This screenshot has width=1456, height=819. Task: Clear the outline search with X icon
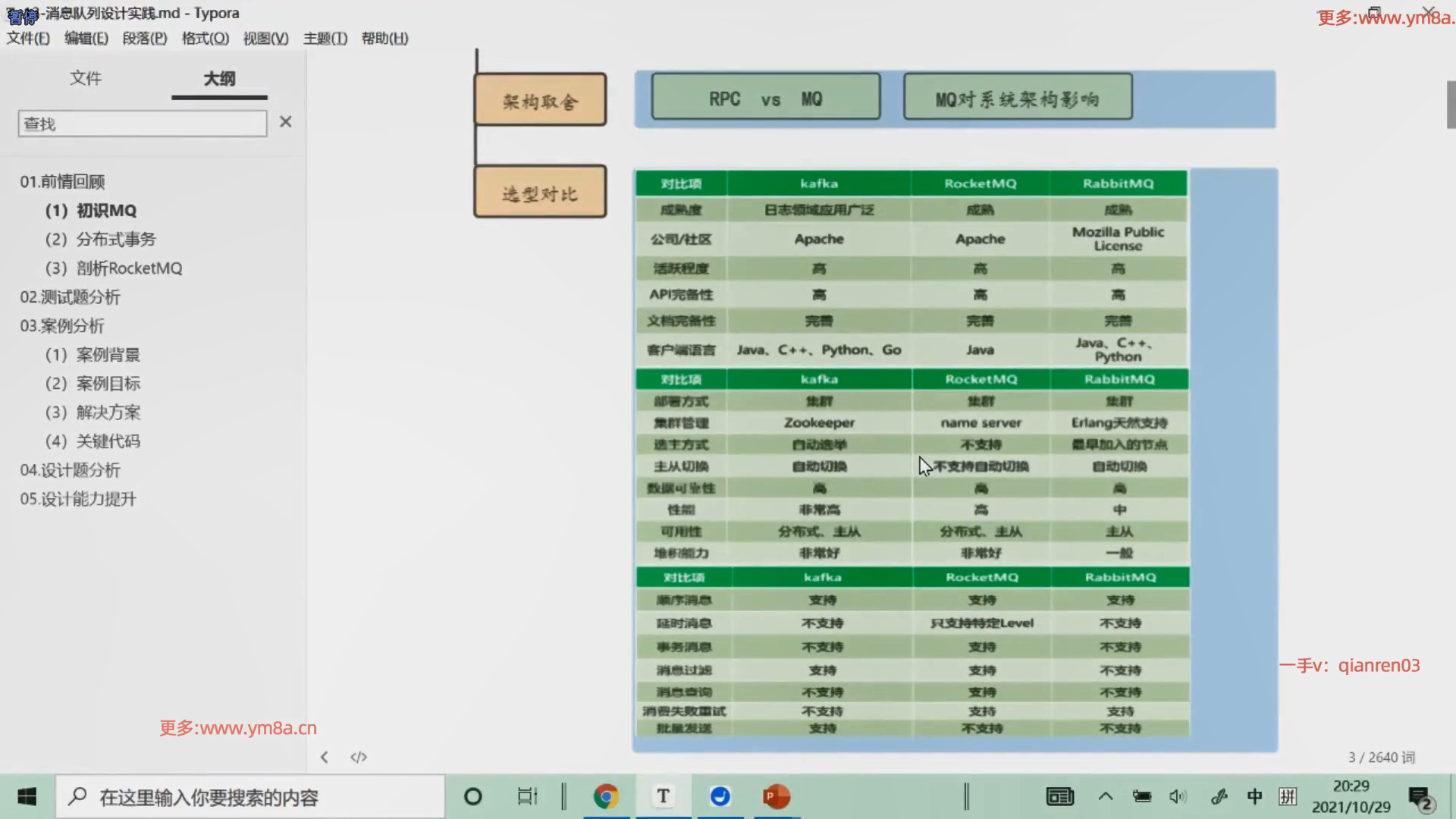(x=285, y=122)
